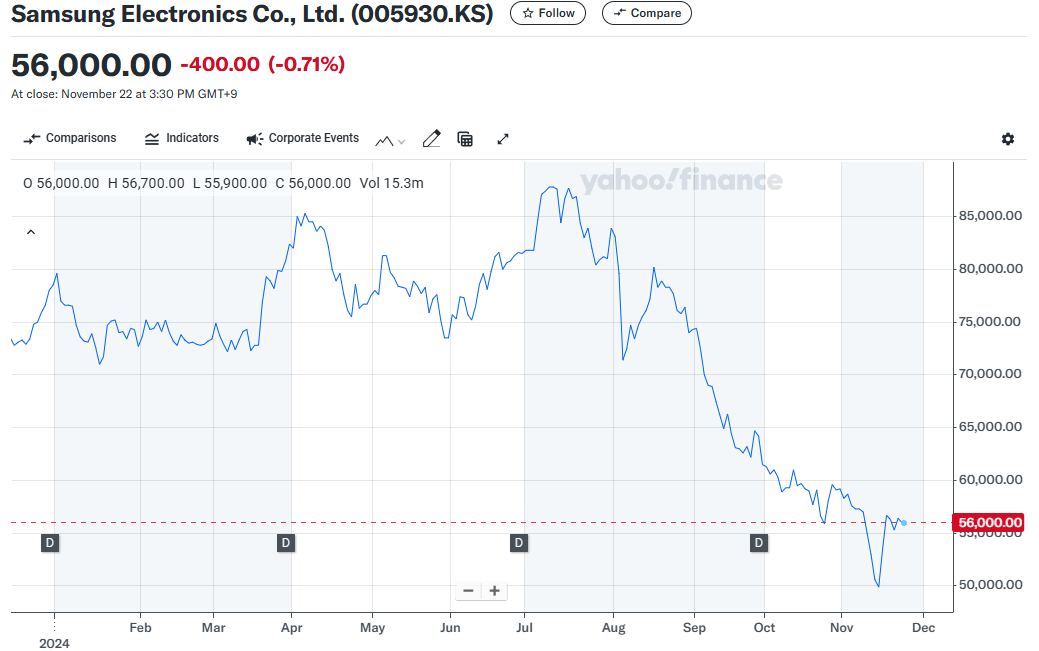Click dividend marker near April
Viewport: 1039px width, 651px height.
point(286,543)
